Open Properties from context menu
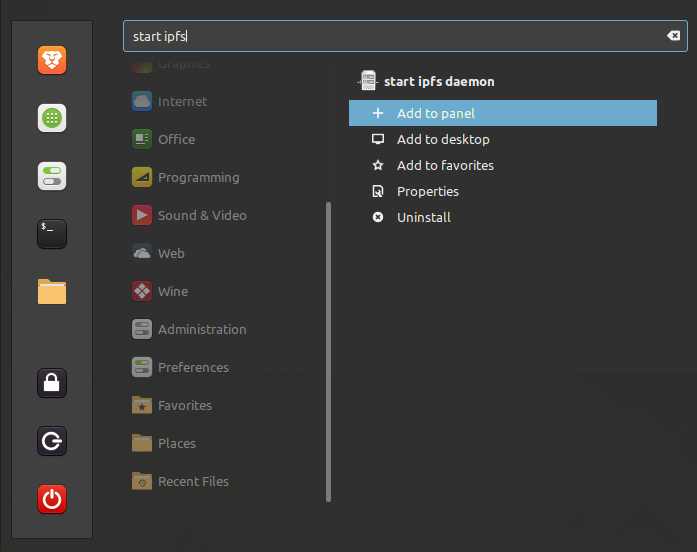The height and width of the screenshot is (552, 697). click(503, 191)
